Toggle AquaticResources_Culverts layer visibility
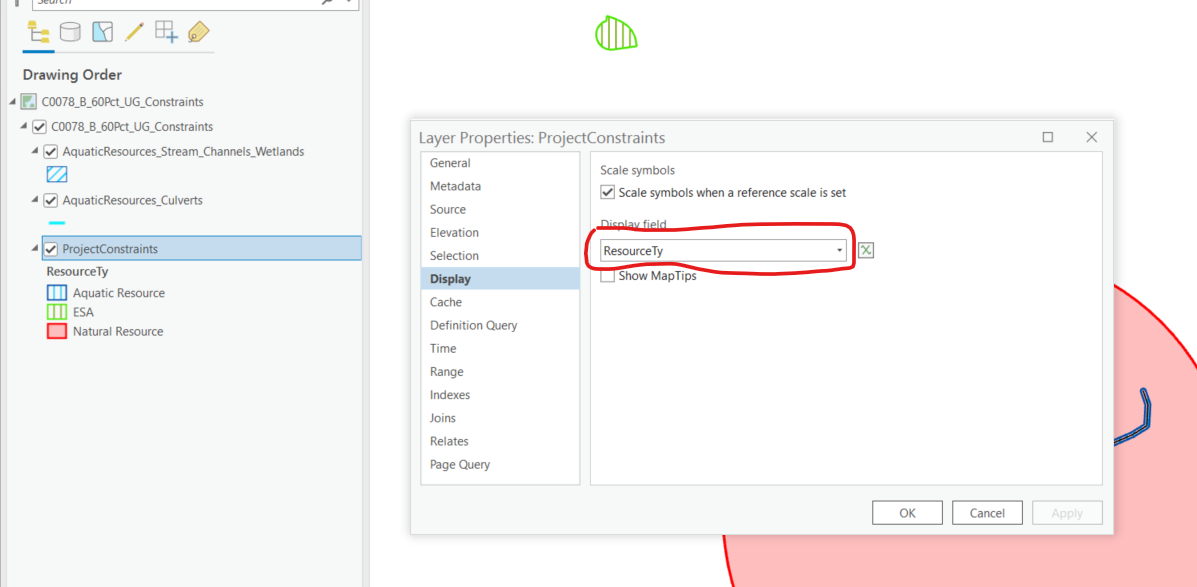Image resolution: width=1197 pixels, height=587 pixels. 51,201
